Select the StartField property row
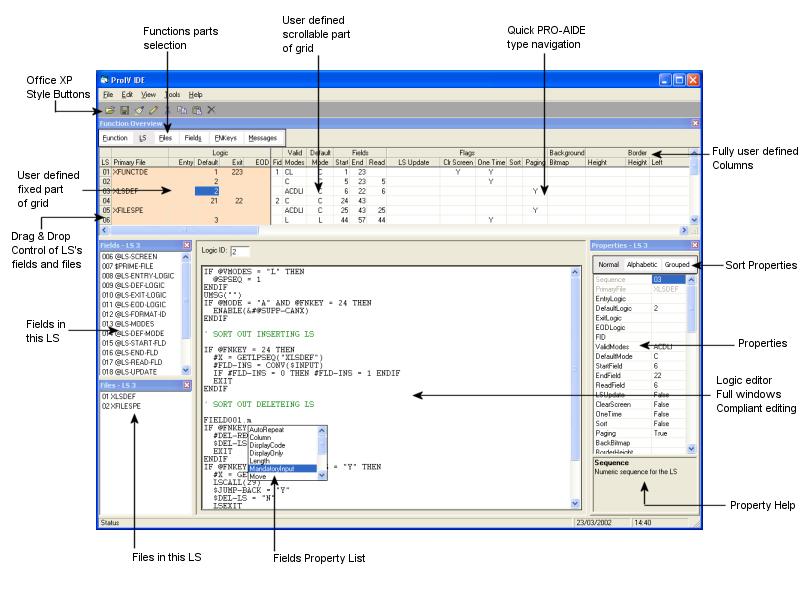The height and width of the screenshot is (600, 800). click(640, 366)
